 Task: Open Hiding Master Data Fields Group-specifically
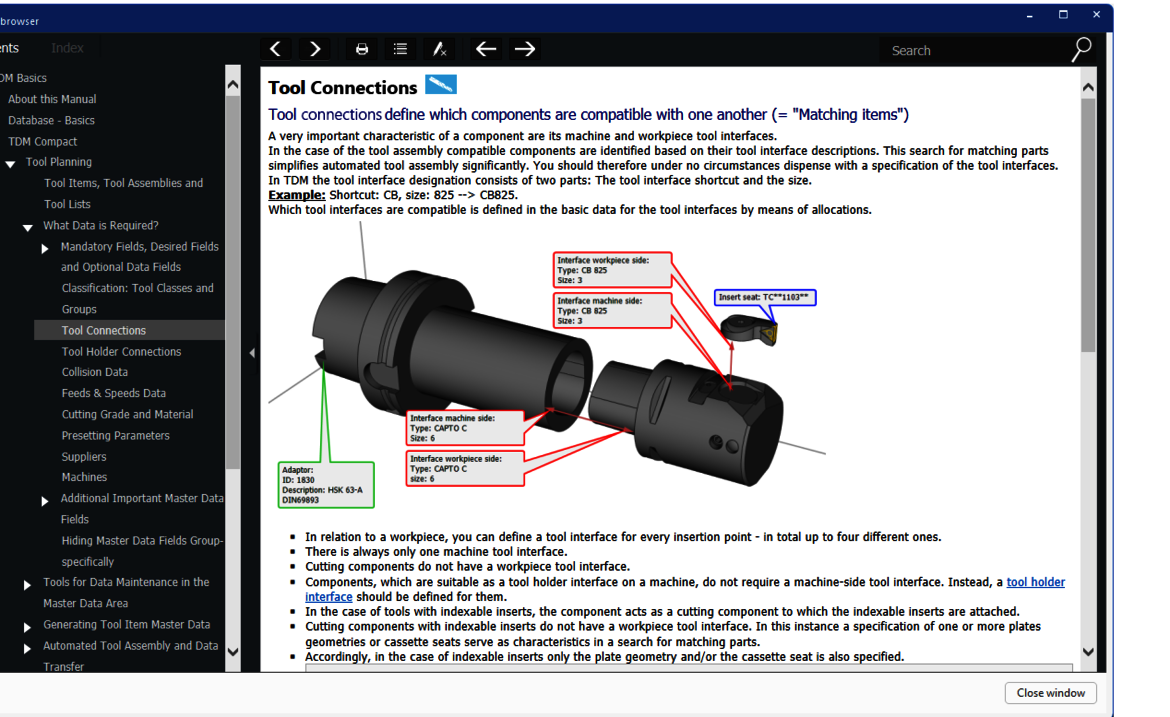142,551
